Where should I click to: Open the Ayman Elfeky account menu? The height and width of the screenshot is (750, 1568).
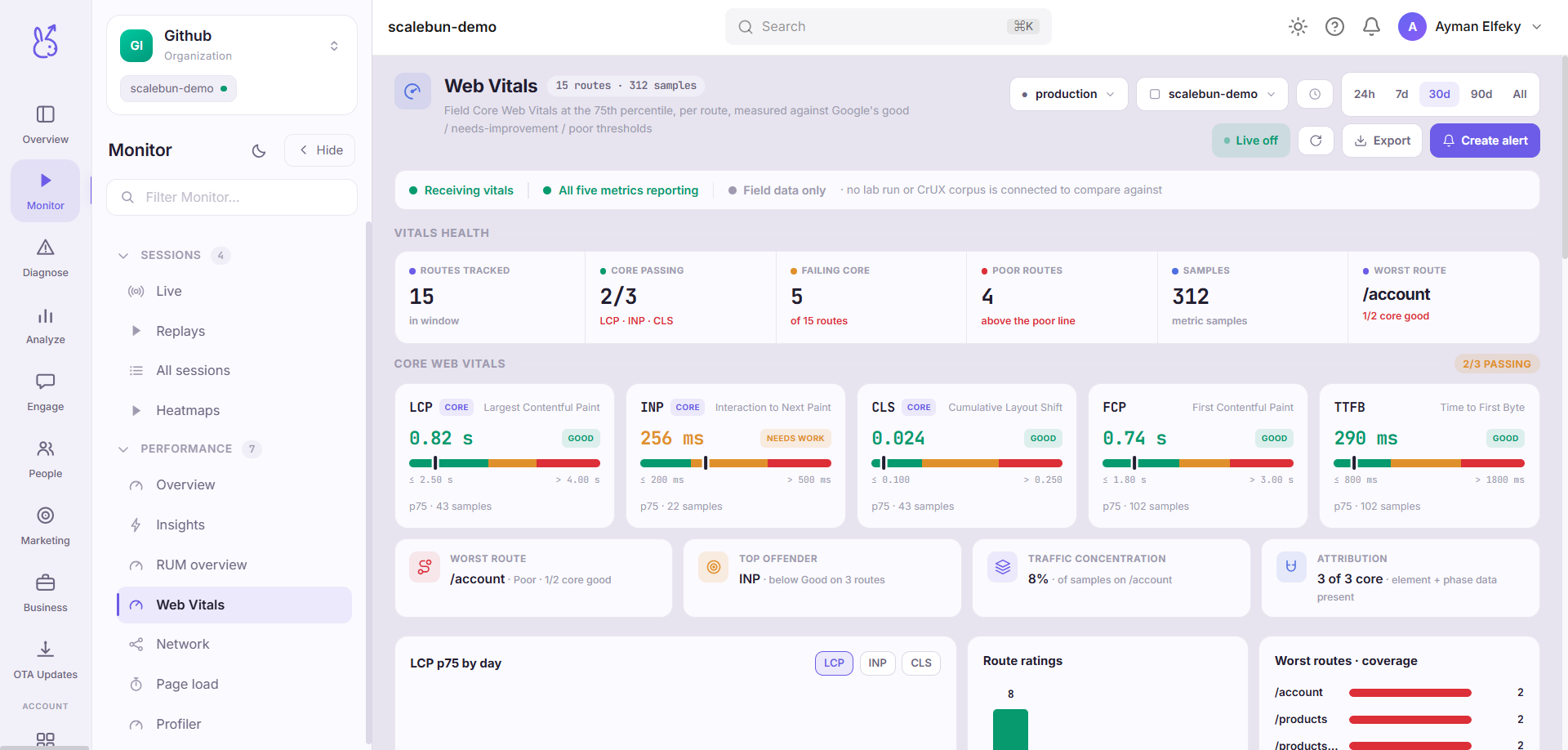click(1471, 27)
